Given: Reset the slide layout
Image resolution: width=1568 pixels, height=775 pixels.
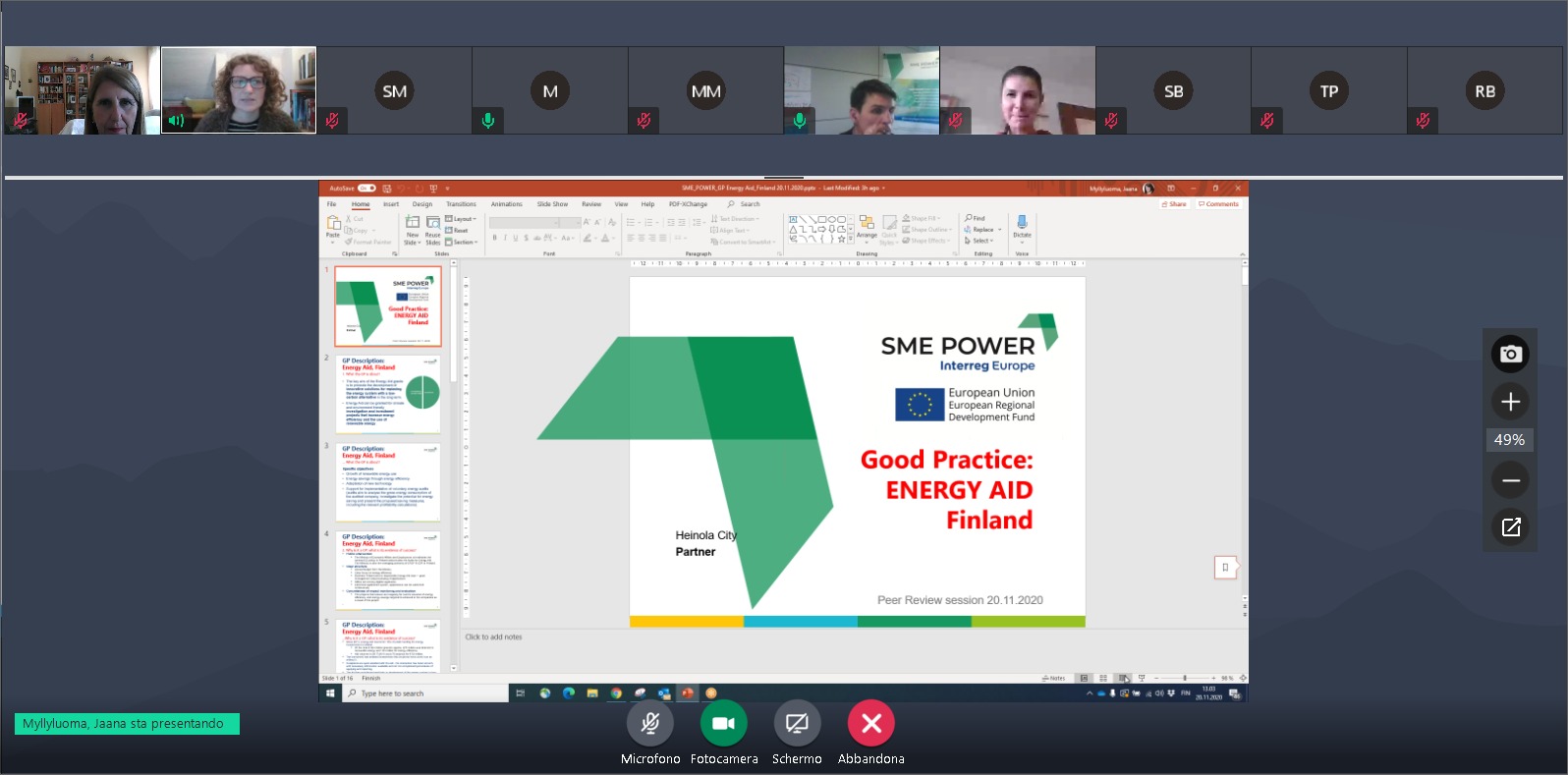Looking at the screenshot, I should 457,230.
